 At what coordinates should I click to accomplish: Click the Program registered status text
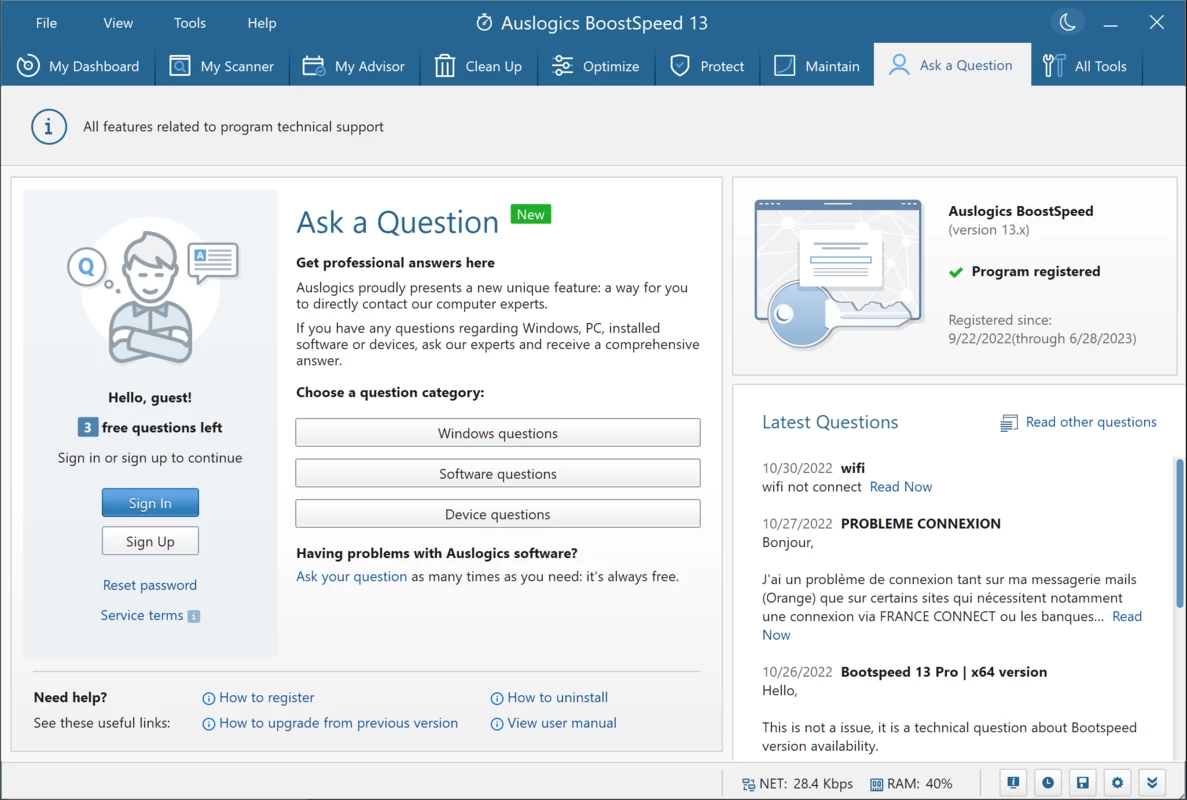pyautogui.click(x=1036, y=271)
